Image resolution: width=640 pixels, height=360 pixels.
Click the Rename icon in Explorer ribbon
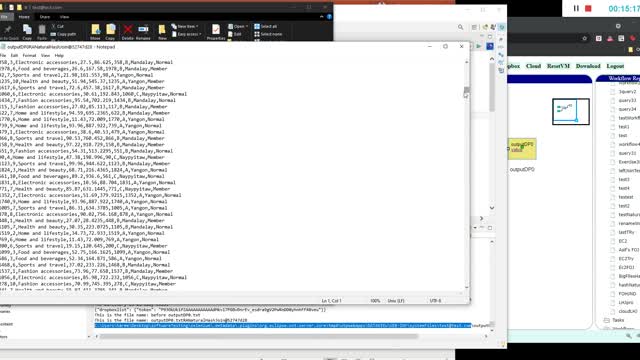(x=143, y=30)
